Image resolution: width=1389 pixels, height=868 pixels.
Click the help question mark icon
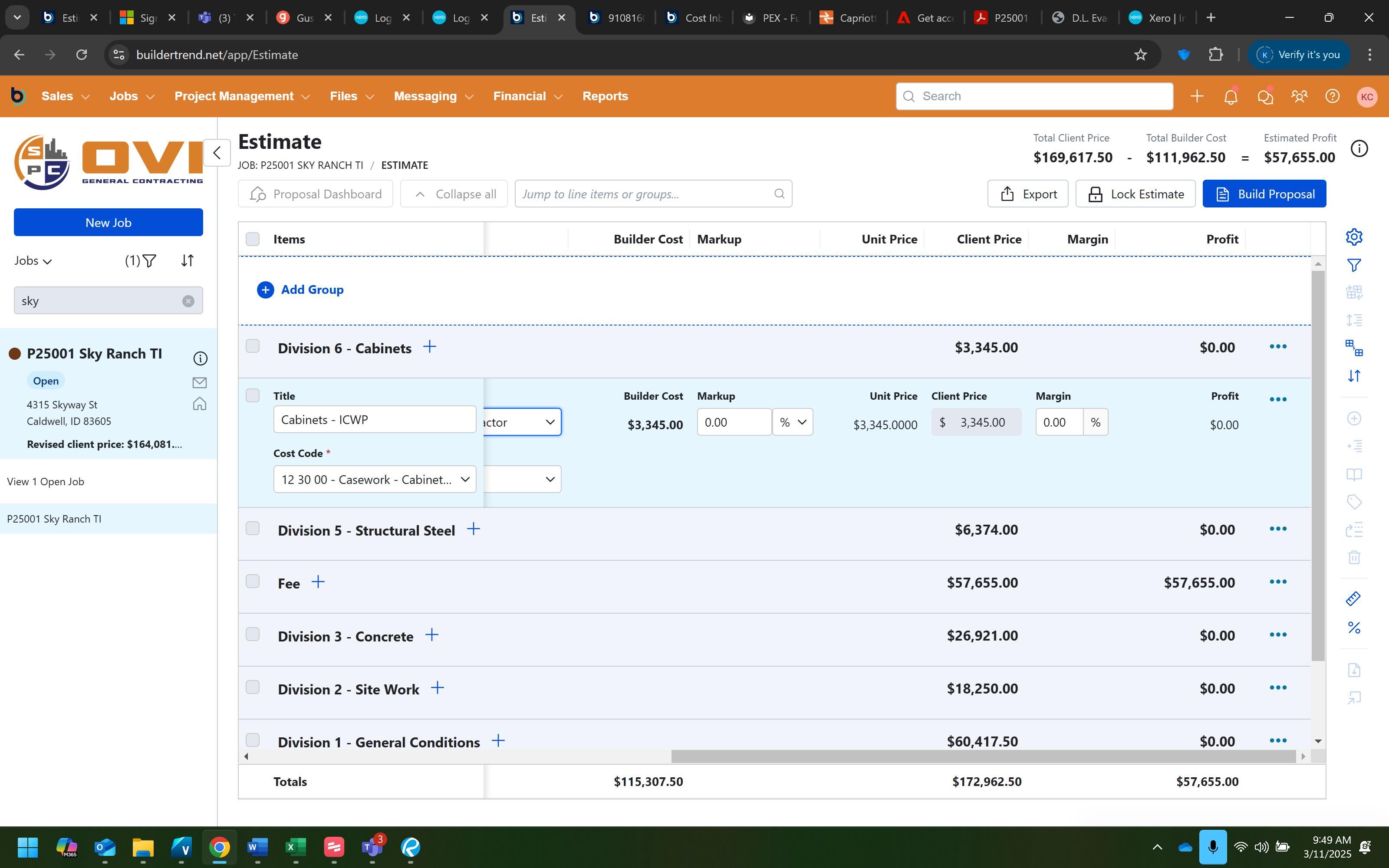pos(1332,96)
